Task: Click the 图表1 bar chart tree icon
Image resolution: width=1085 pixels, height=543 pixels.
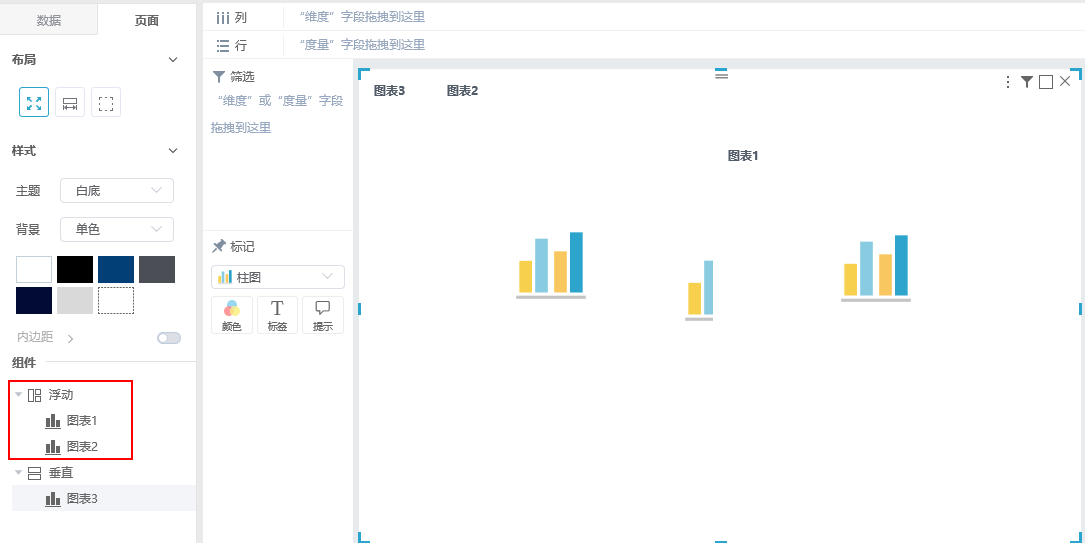Action: 53,421
